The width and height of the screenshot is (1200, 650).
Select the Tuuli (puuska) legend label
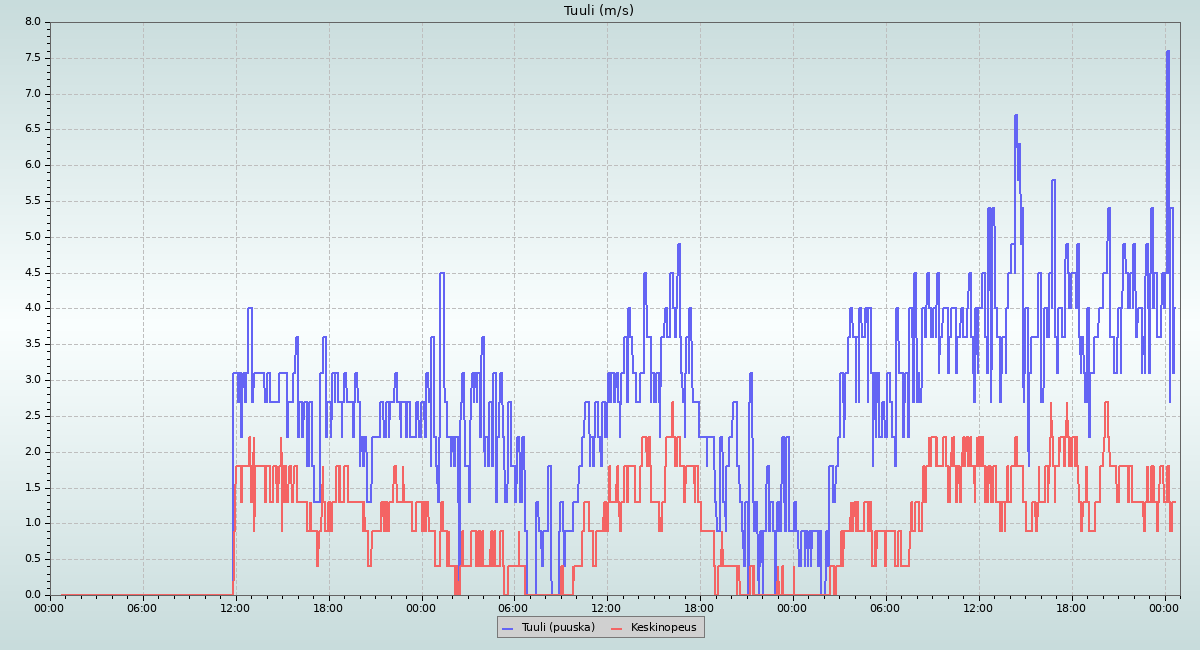pos(558,627)
